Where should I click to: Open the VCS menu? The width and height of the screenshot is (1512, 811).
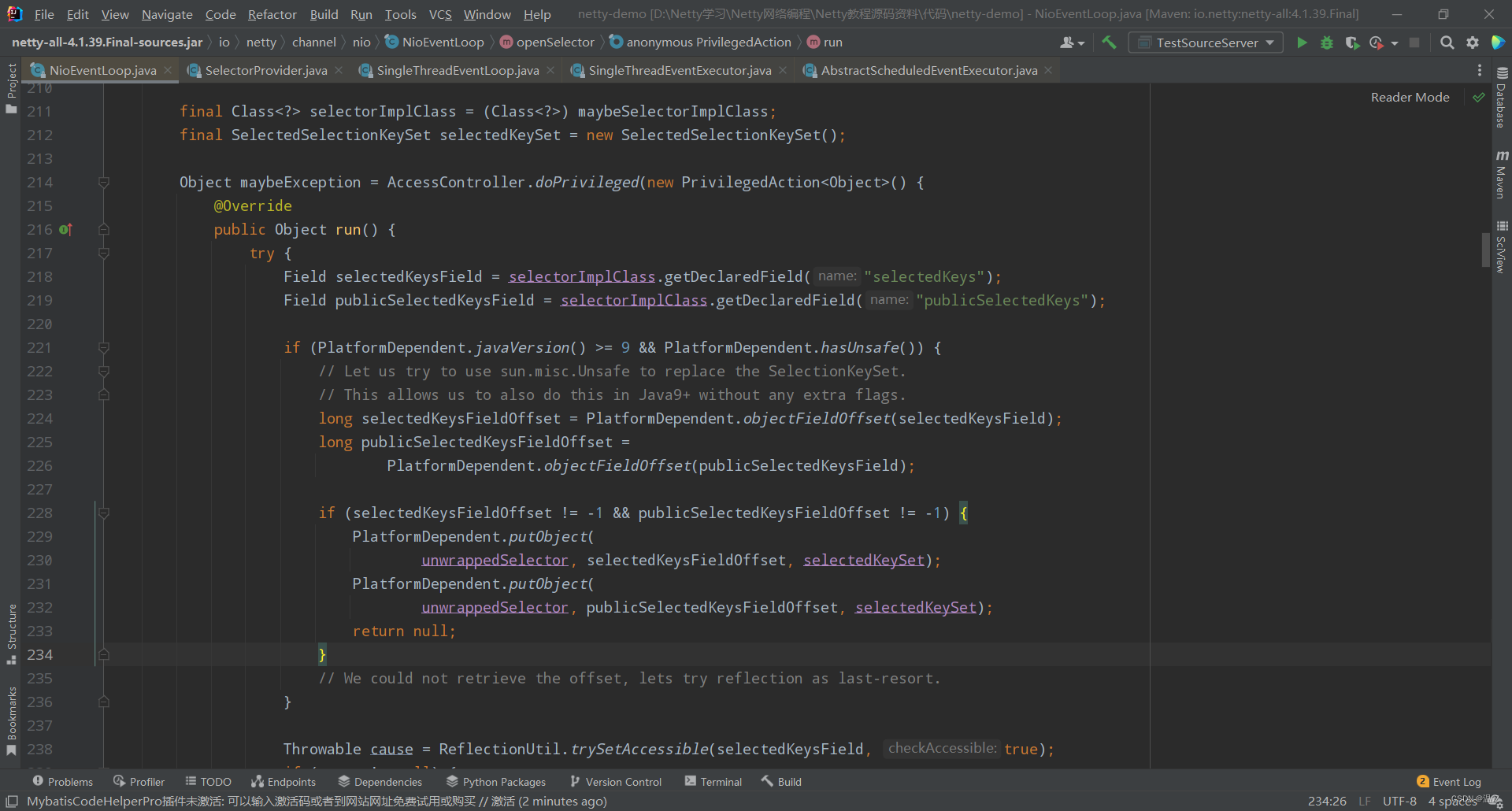tap(440, 14)
